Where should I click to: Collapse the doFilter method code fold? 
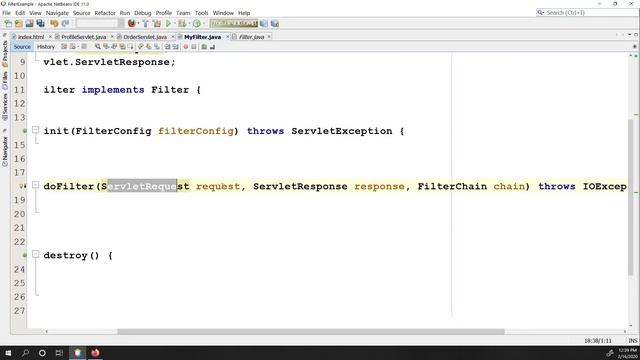click(x=36, y=185)
